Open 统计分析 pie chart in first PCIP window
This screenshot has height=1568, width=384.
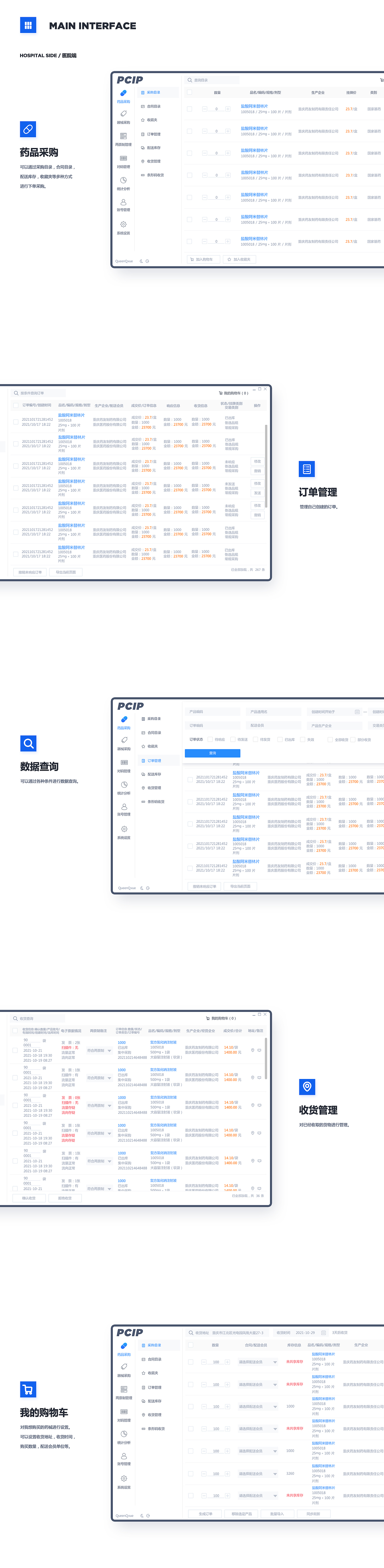pos(123,180)
